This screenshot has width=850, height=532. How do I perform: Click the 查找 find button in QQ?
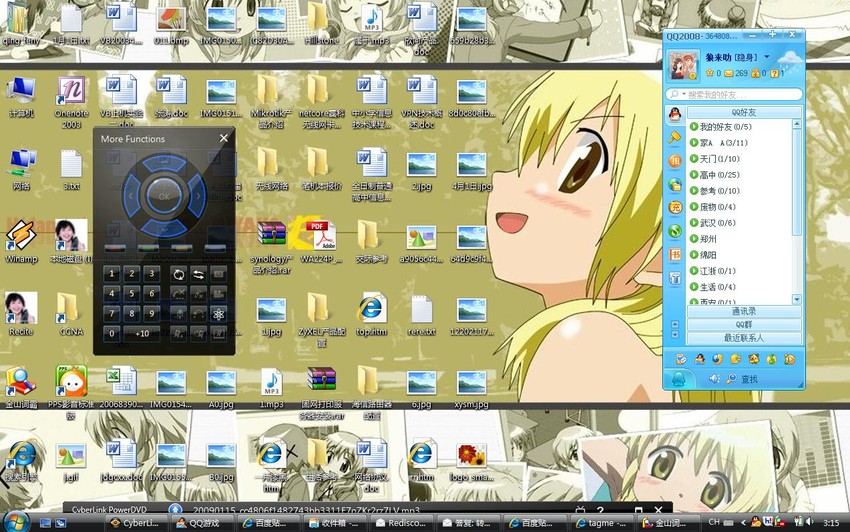743,379
